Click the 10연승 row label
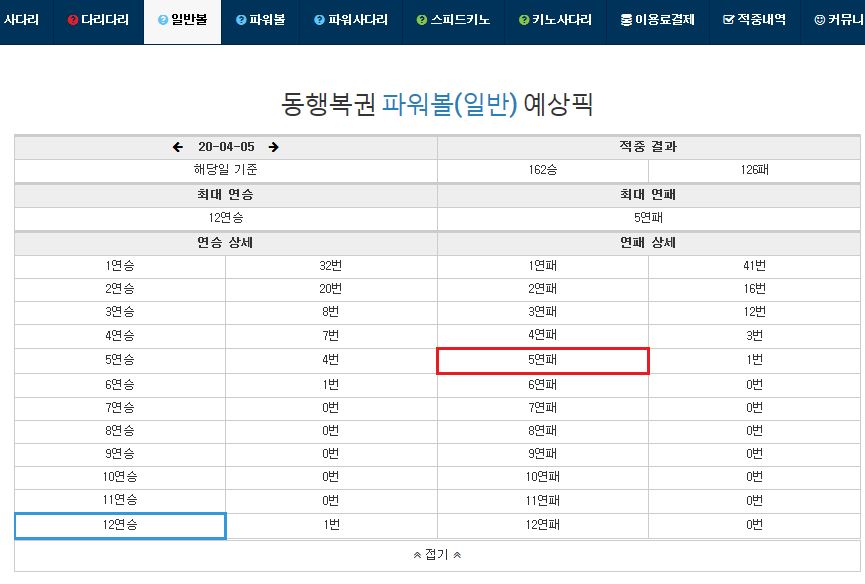The height and width of the screenshot is (584, 865). [x=120, y=477]
